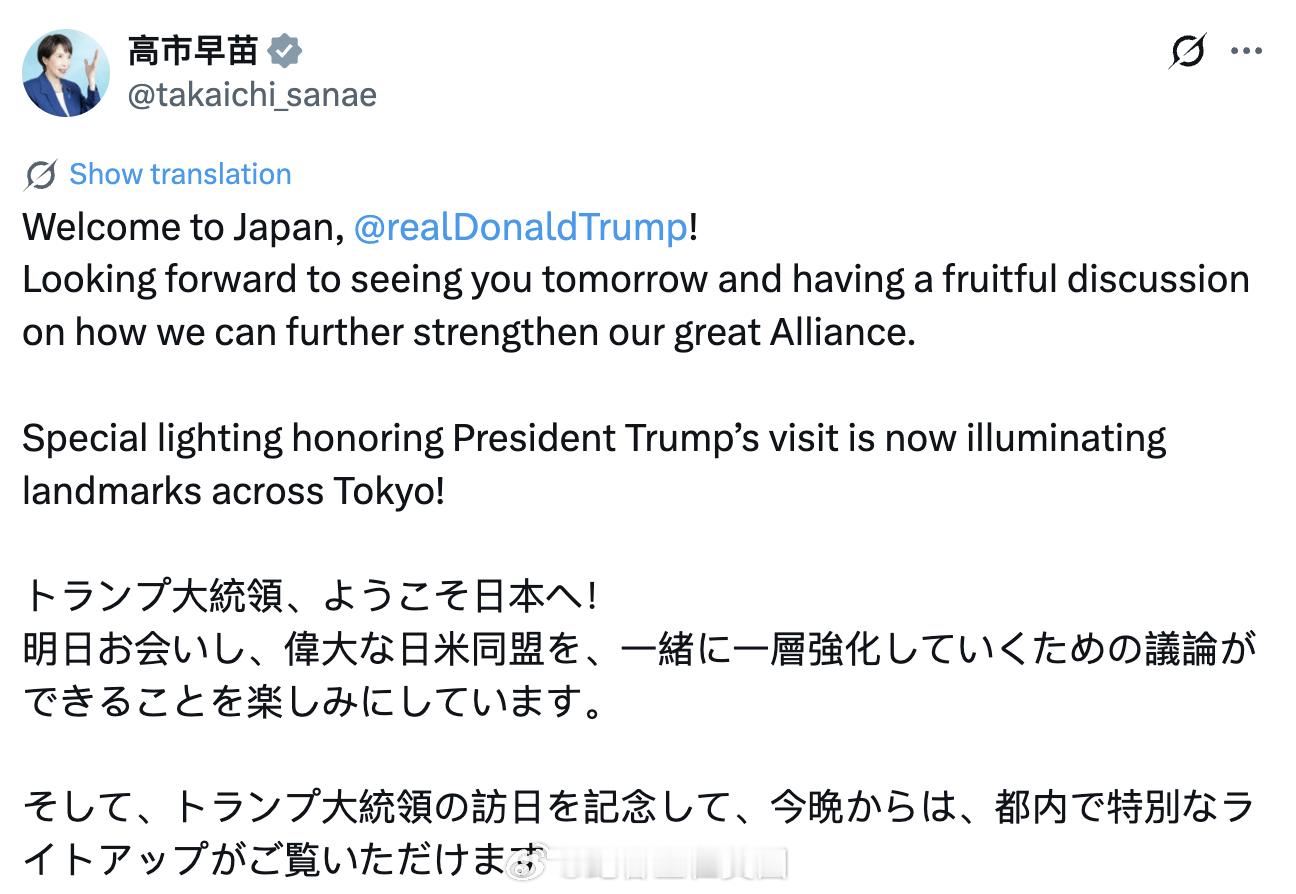
Task: Click the @takaichi_sanae handle
Action: 250,96
